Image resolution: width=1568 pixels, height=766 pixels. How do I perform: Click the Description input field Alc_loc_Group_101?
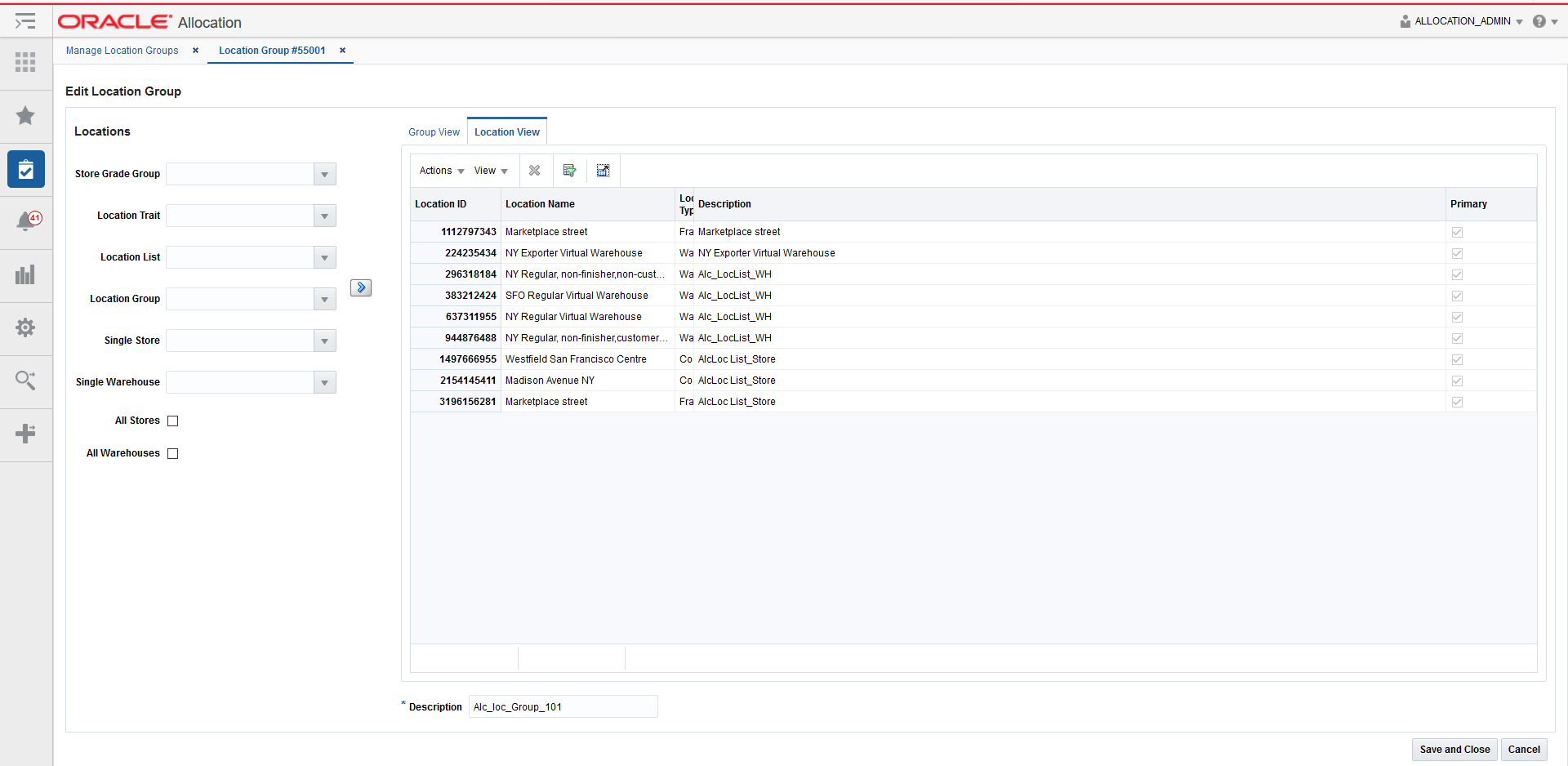click(563, 707)
